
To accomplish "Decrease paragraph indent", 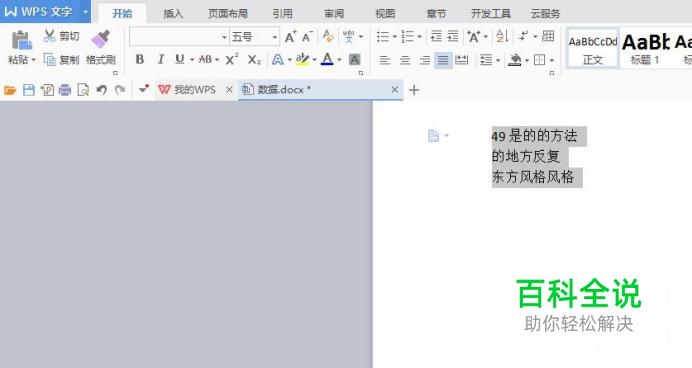I will coord(436,36).
